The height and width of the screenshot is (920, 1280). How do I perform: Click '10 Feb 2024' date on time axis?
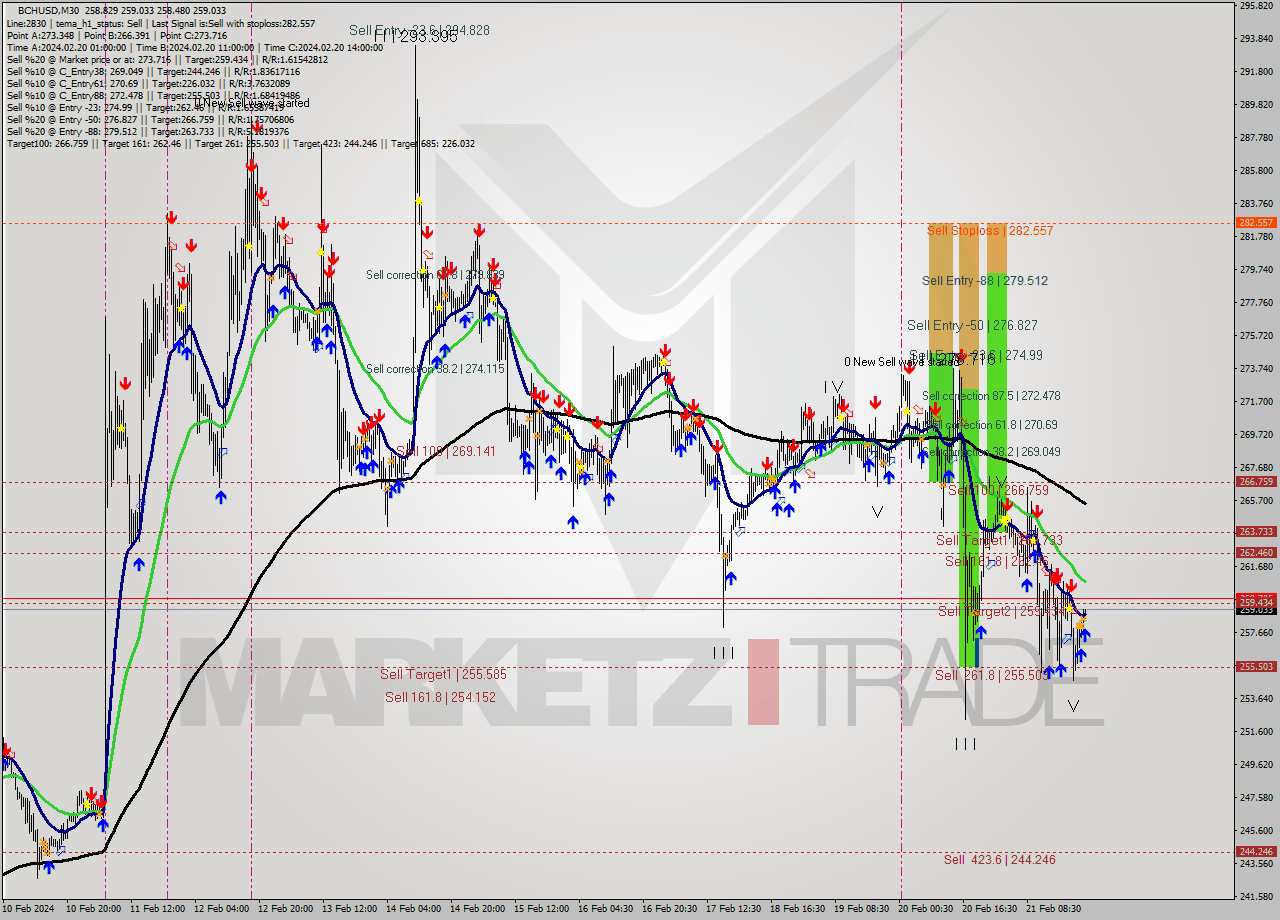coord(28,909)
